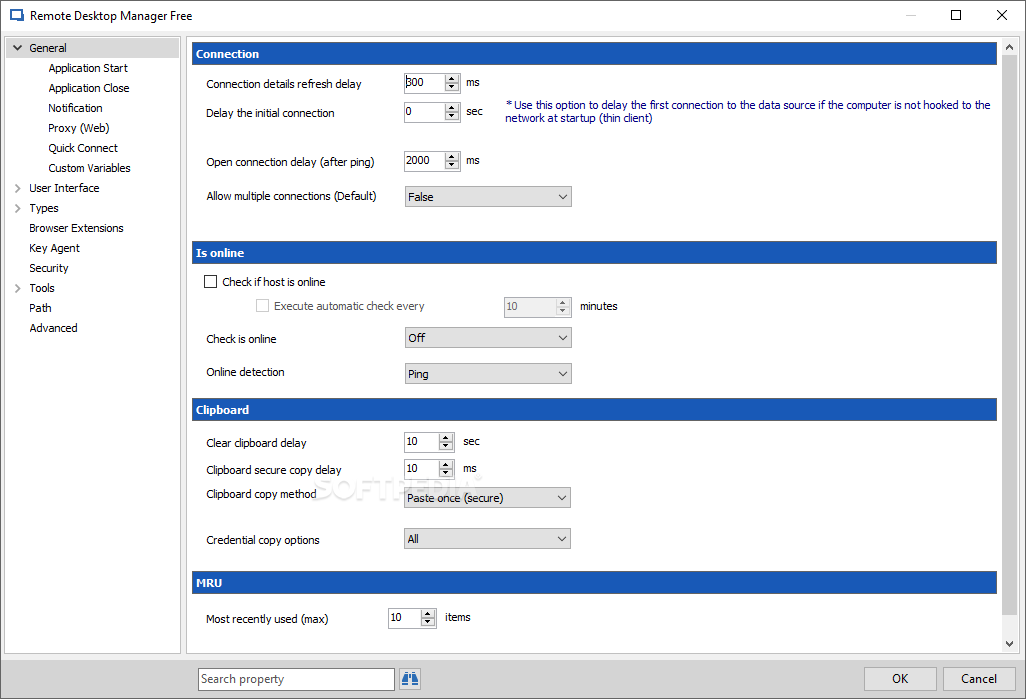The height and width of the screenshot is (699, 1026).
Task: Increase clear clipboard delay value
Action: [x=446, y=438]
